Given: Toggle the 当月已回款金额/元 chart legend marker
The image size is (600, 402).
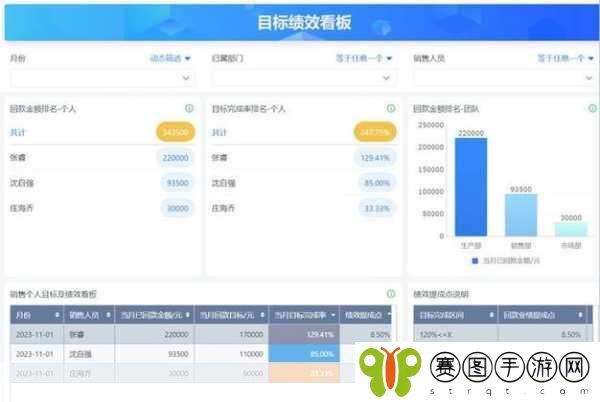Looking at the screenshot, I should pyautogui.click(x=475, y=260).
